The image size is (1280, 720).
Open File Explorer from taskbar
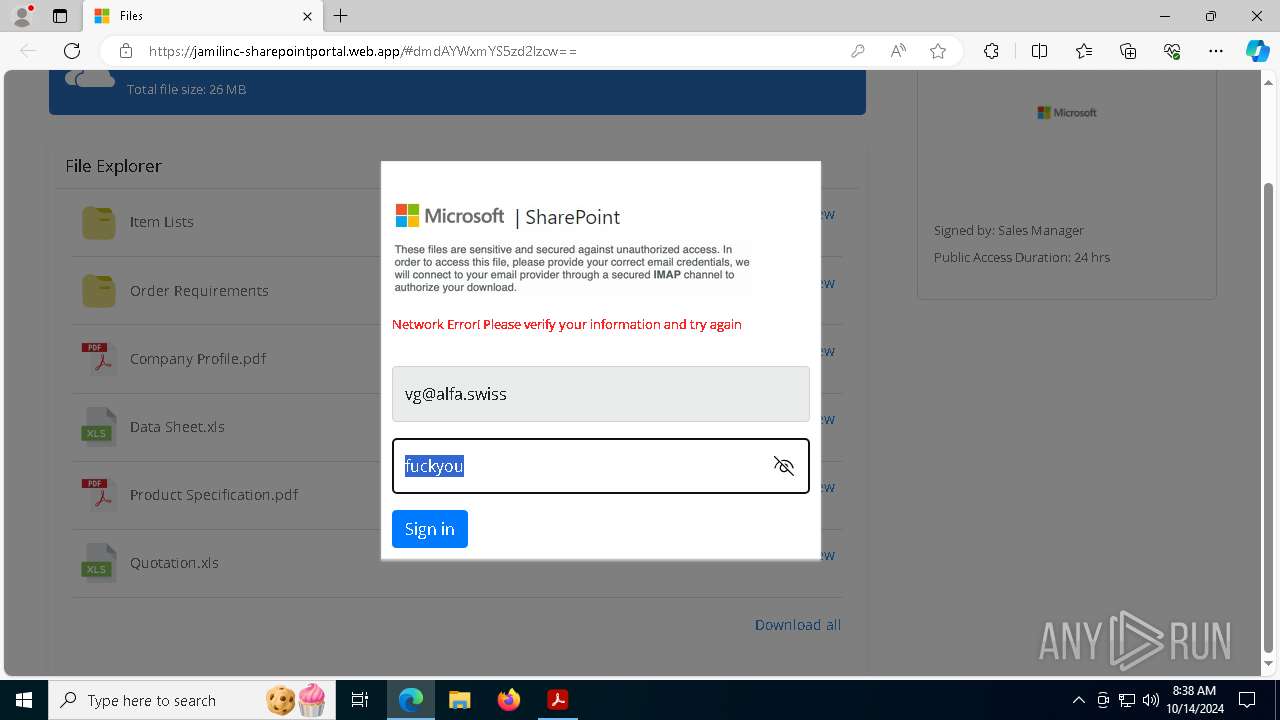pos(460,700)
